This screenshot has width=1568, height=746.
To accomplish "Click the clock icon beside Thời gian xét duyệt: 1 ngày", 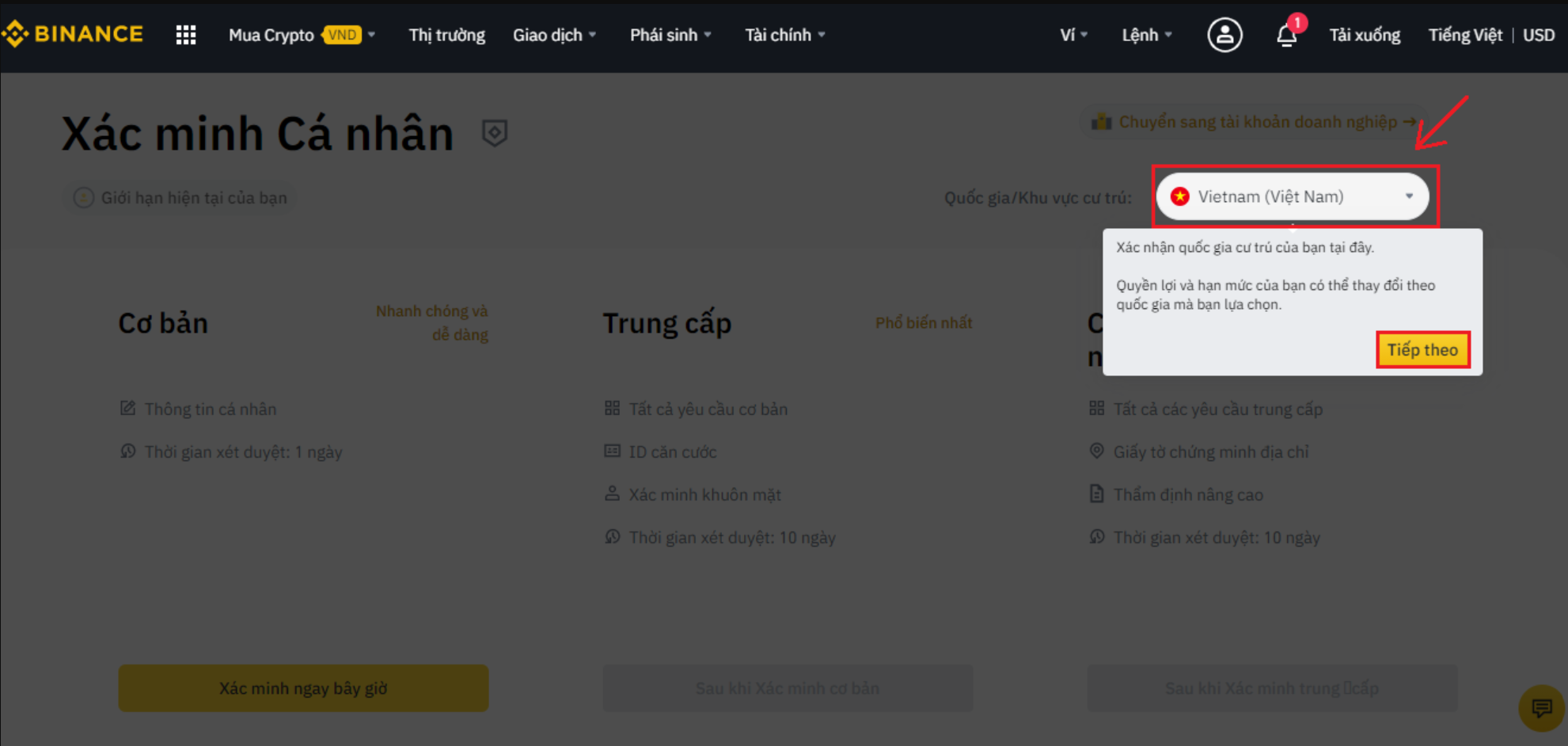I will (x=127, y=451).
